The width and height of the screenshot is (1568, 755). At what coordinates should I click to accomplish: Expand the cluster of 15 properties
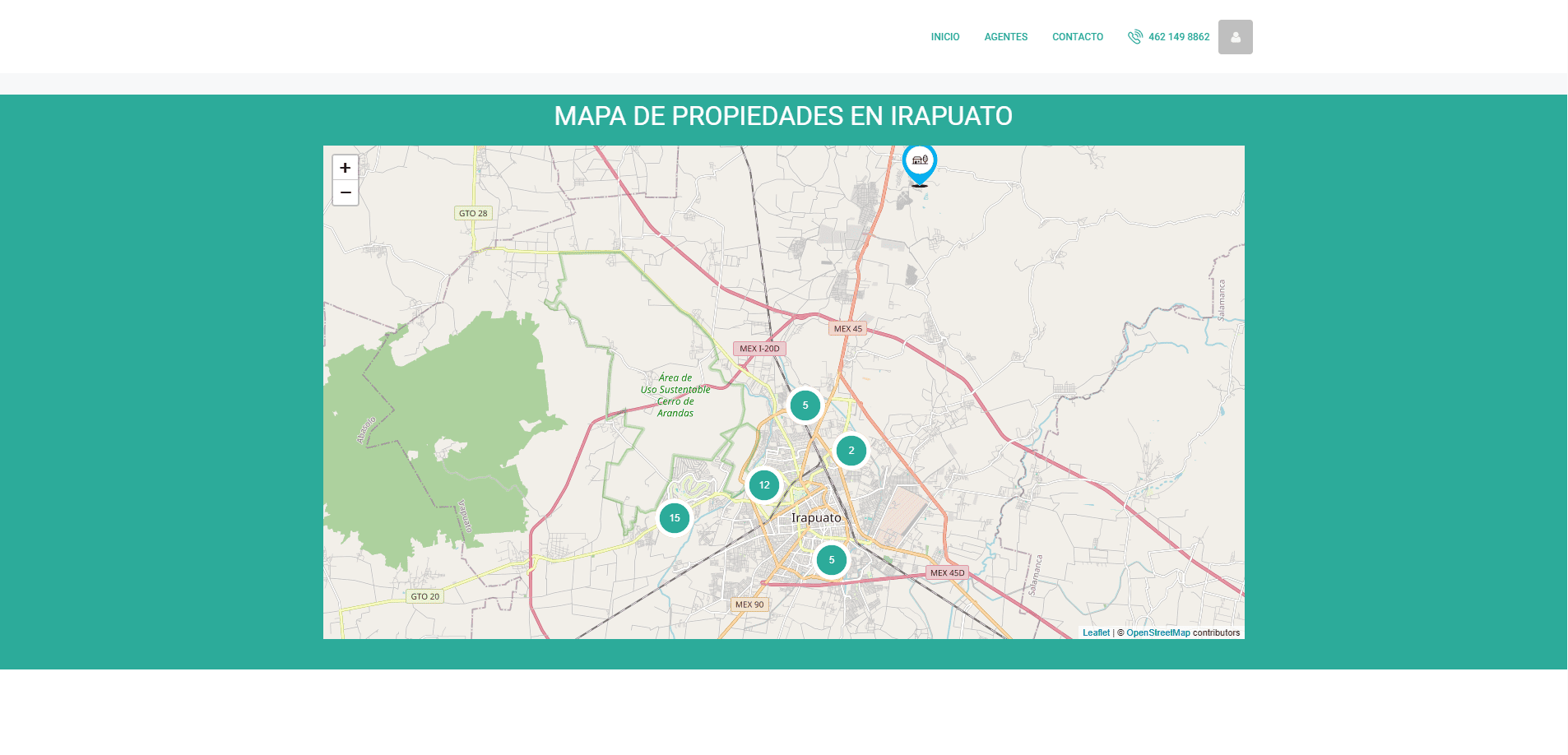[x=675, y=518]
